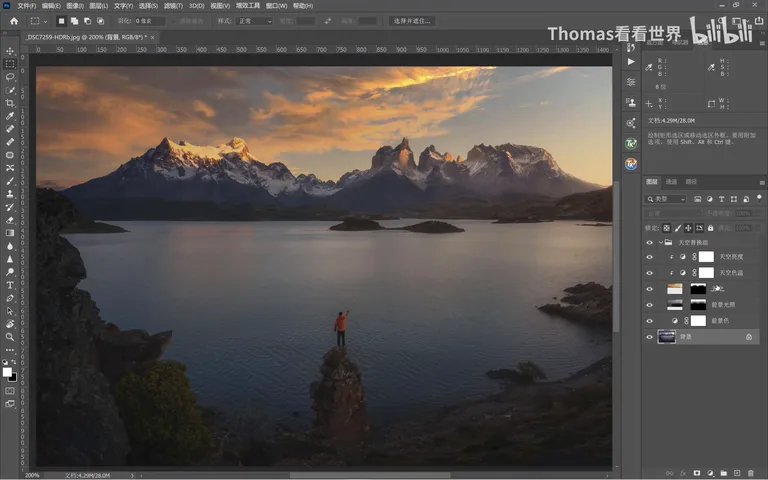Toggle the layer filter on/off switch

pos(759,198)
